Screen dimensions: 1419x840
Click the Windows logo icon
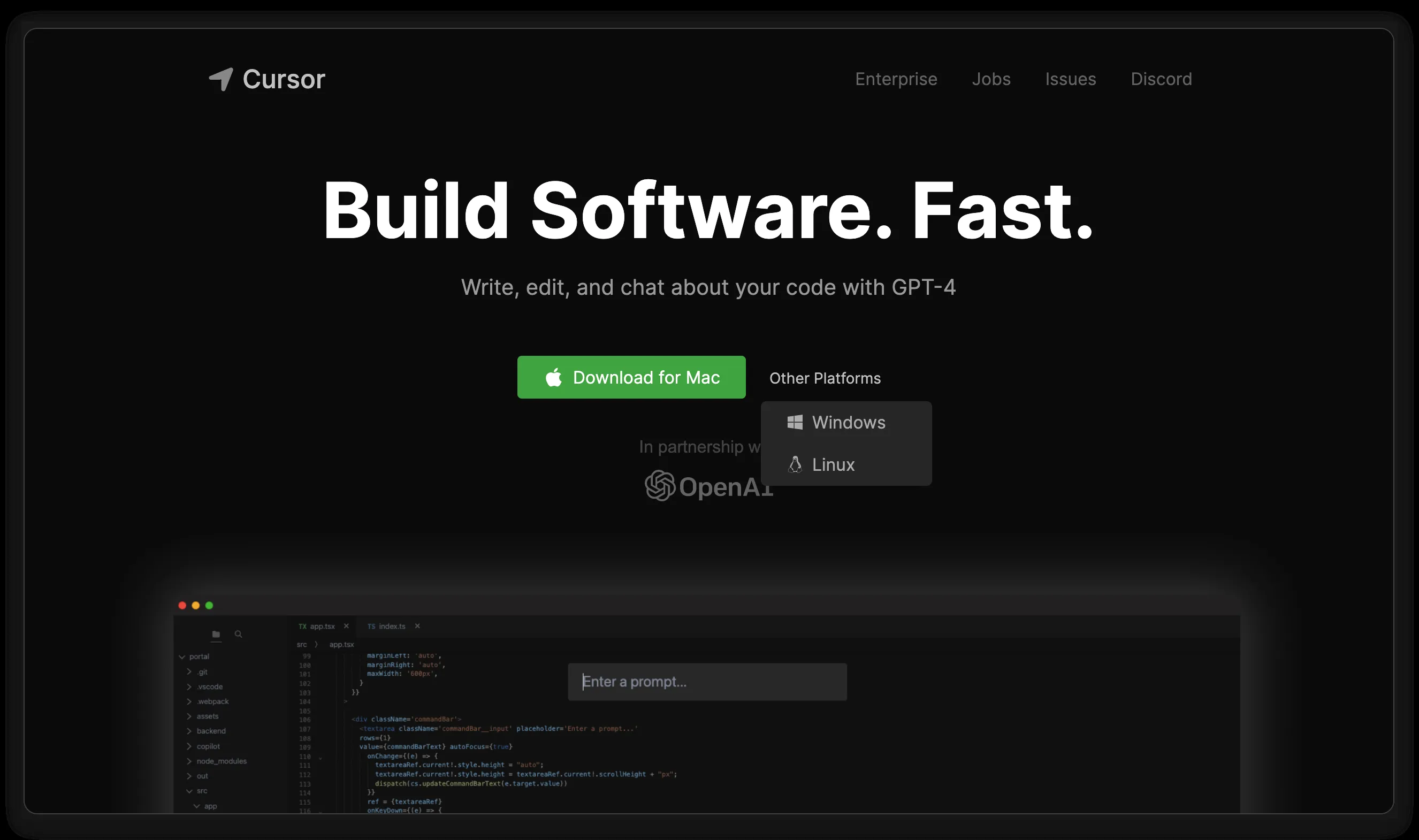pyautogui.click(x=795, y=422)
